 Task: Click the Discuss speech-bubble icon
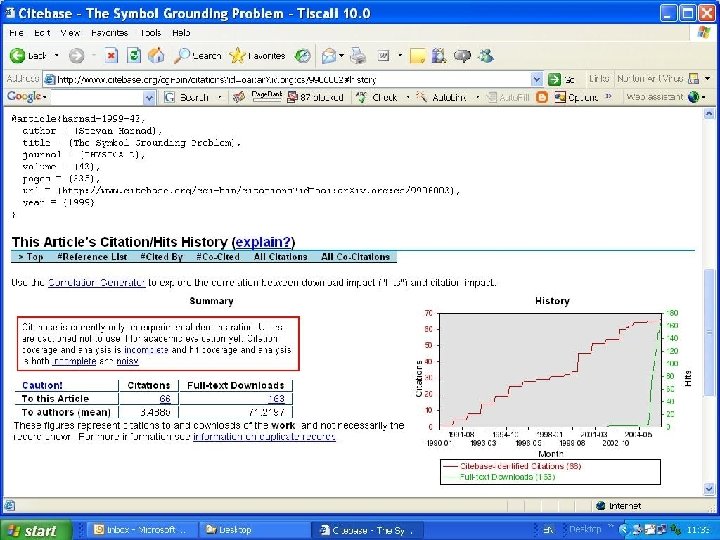point(462,56)
